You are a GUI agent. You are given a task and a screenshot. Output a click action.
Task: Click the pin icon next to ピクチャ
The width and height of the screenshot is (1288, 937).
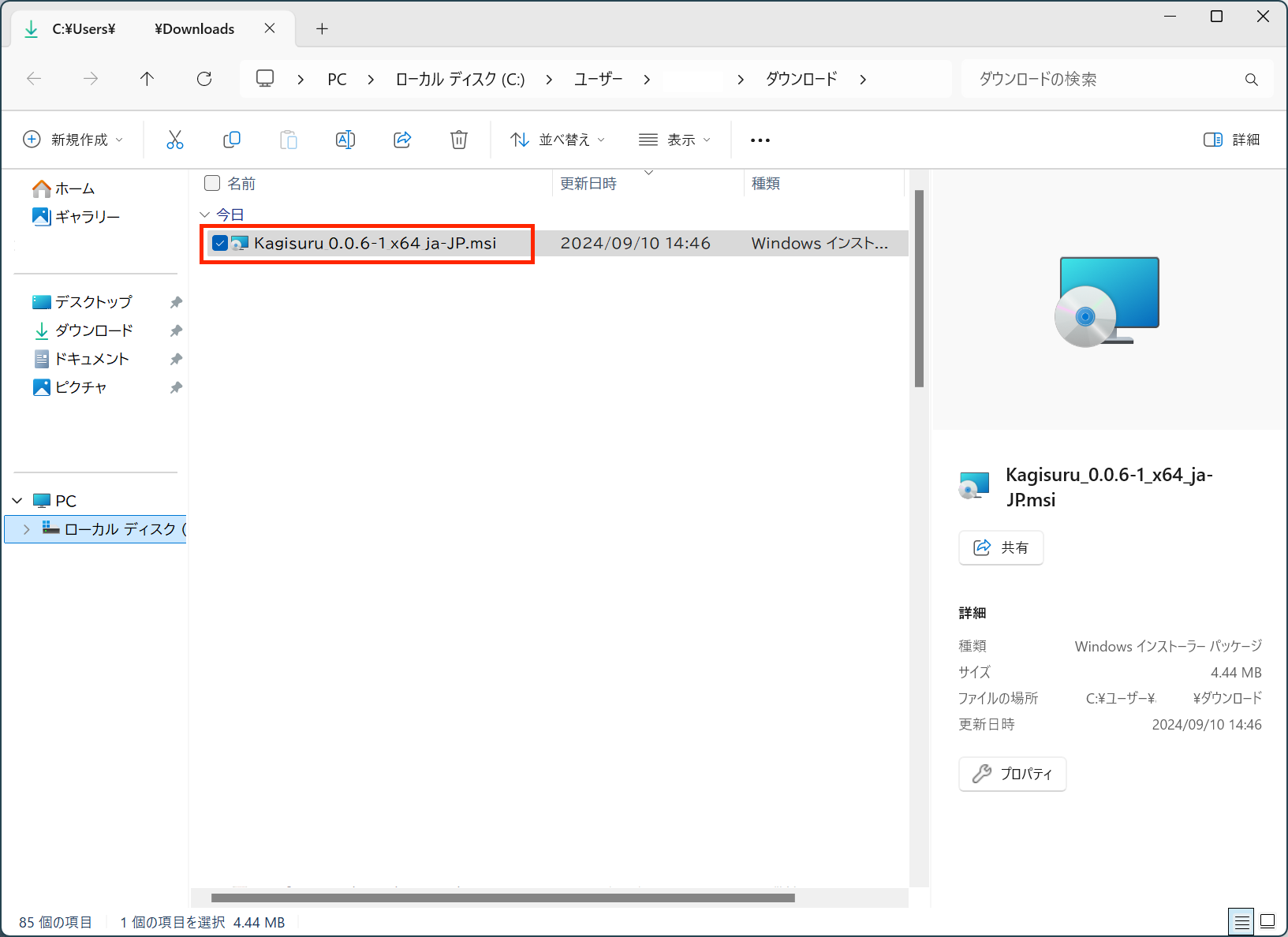pos(176,387)
